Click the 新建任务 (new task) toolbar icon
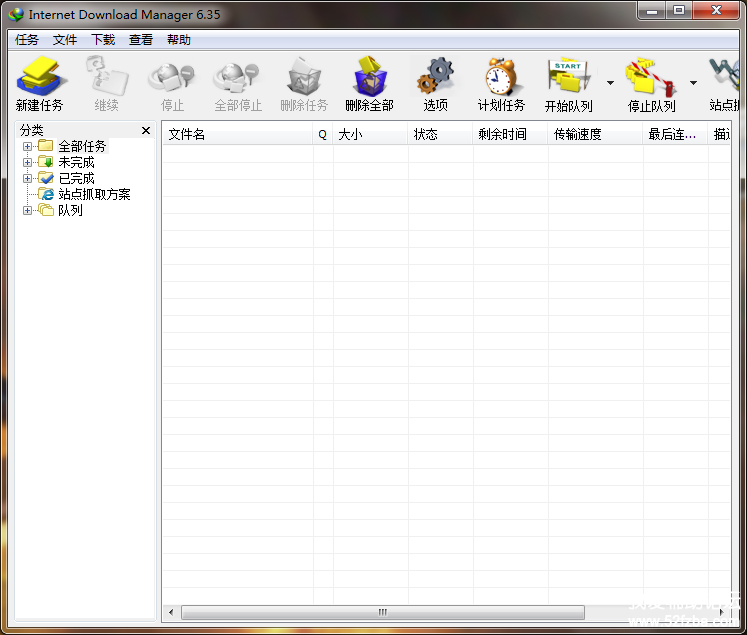This screenshot has width=747, height=635. 40,75
